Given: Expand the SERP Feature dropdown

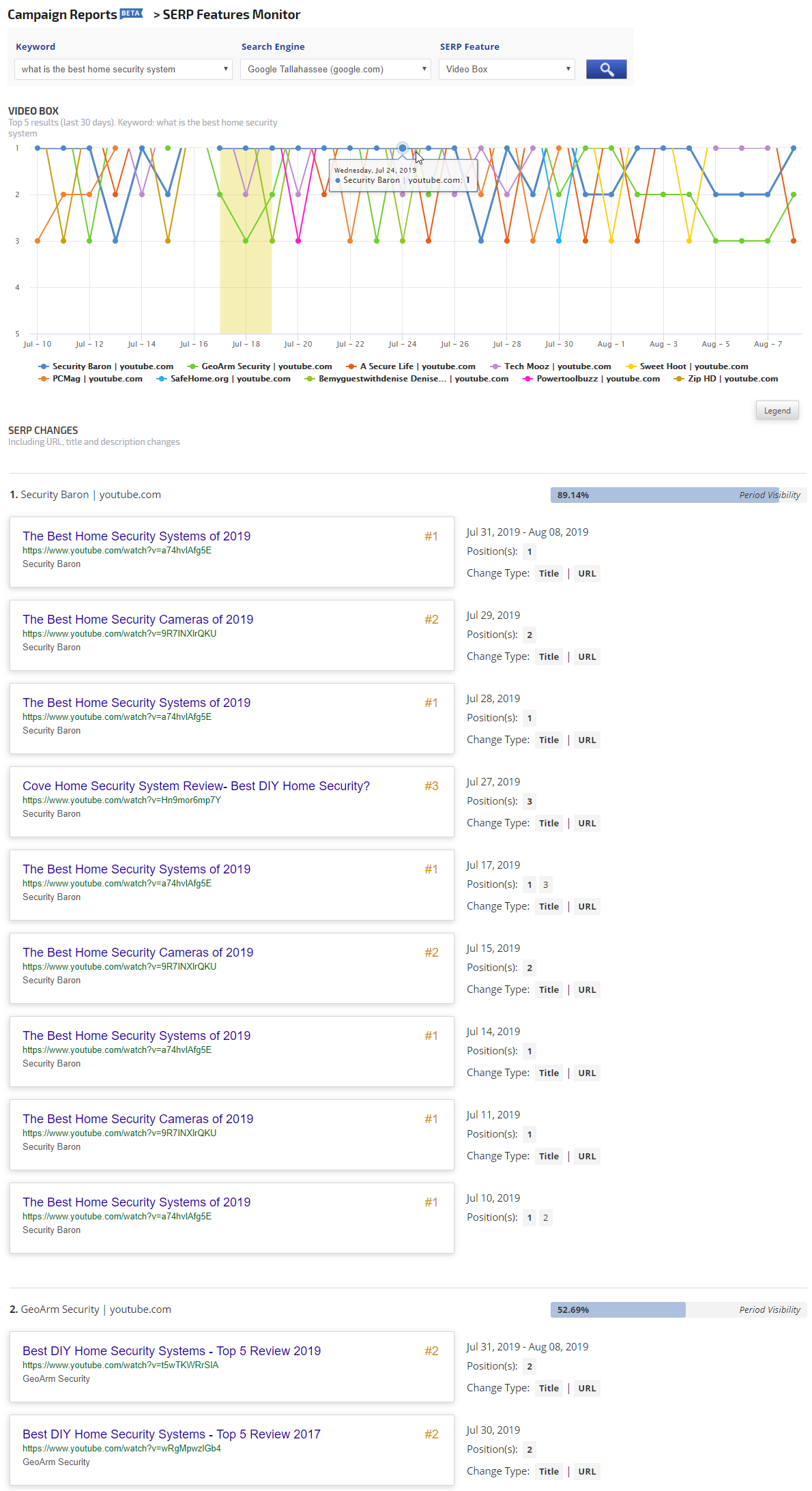Looking at the screenshot, I should point(506,69).
